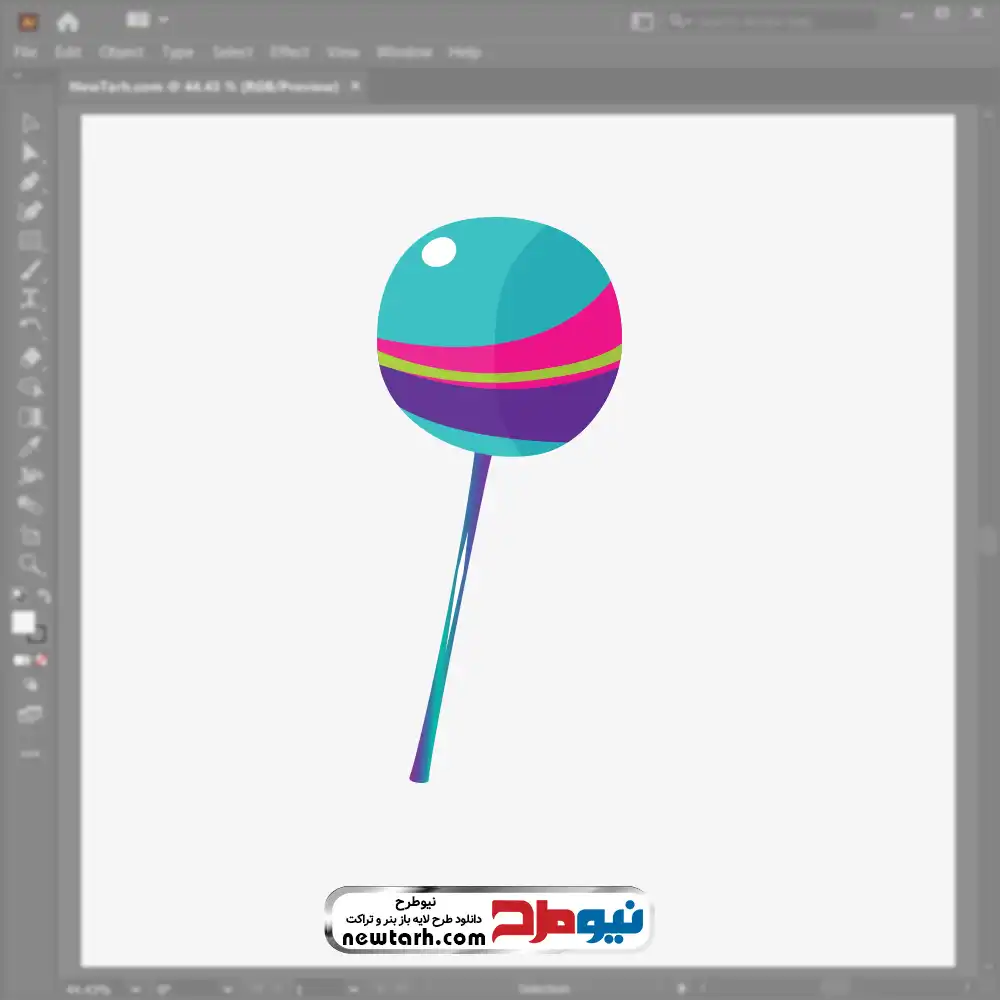Swap fill and stroke colors

[x=44, y=596]
